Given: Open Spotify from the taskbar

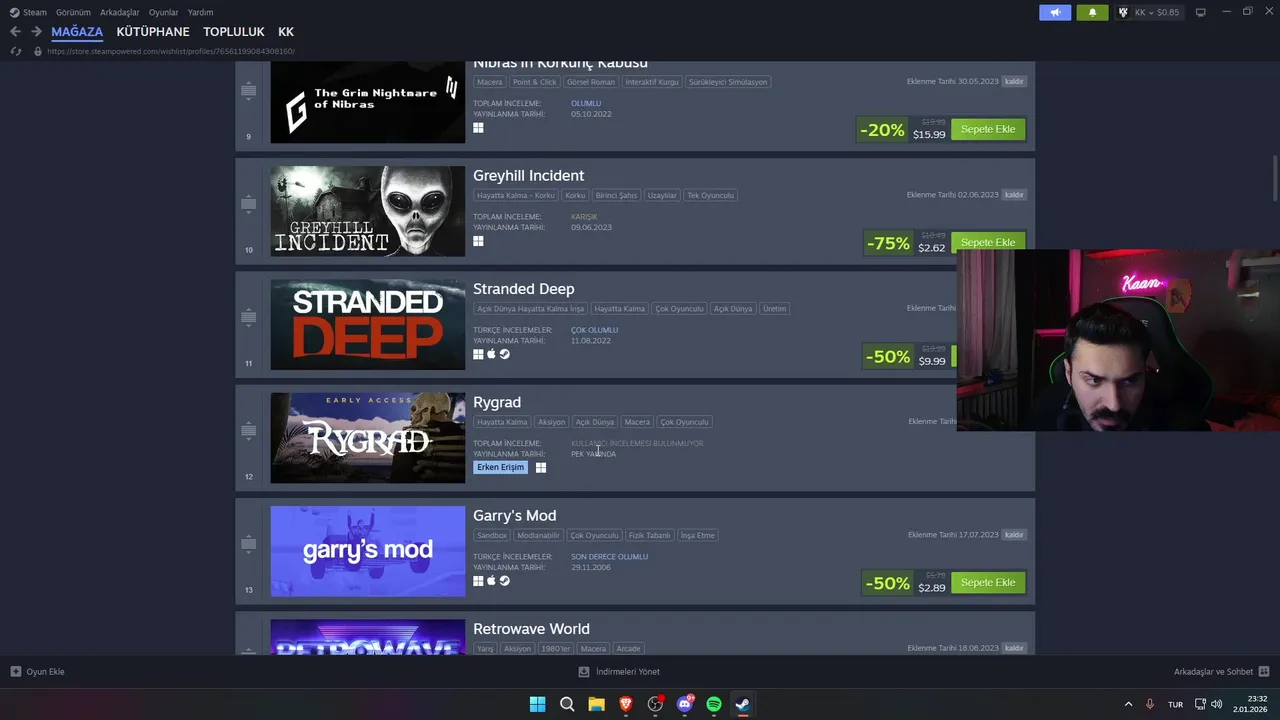Looking at the screenshot, I should [x=714, y=704].
